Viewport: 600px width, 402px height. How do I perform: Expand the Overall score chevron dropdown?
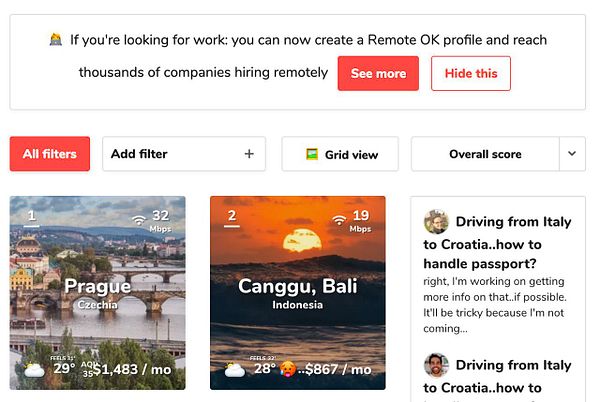click(x=572, y=154)
